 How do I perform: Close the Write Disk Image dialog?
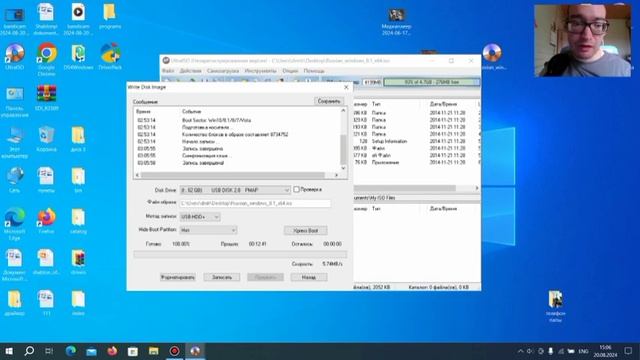[x=346, y=87]
